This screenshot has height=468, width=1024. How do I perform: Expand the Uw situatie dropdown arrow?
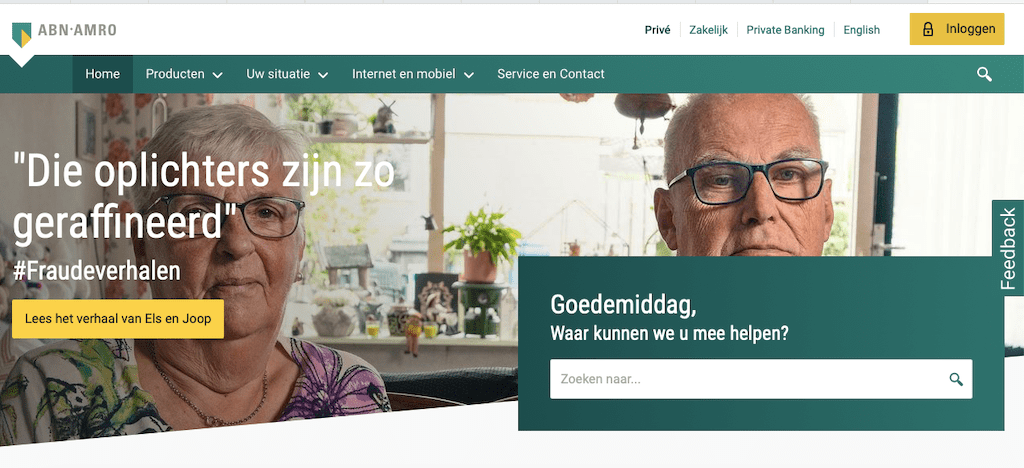coord(323,75)
